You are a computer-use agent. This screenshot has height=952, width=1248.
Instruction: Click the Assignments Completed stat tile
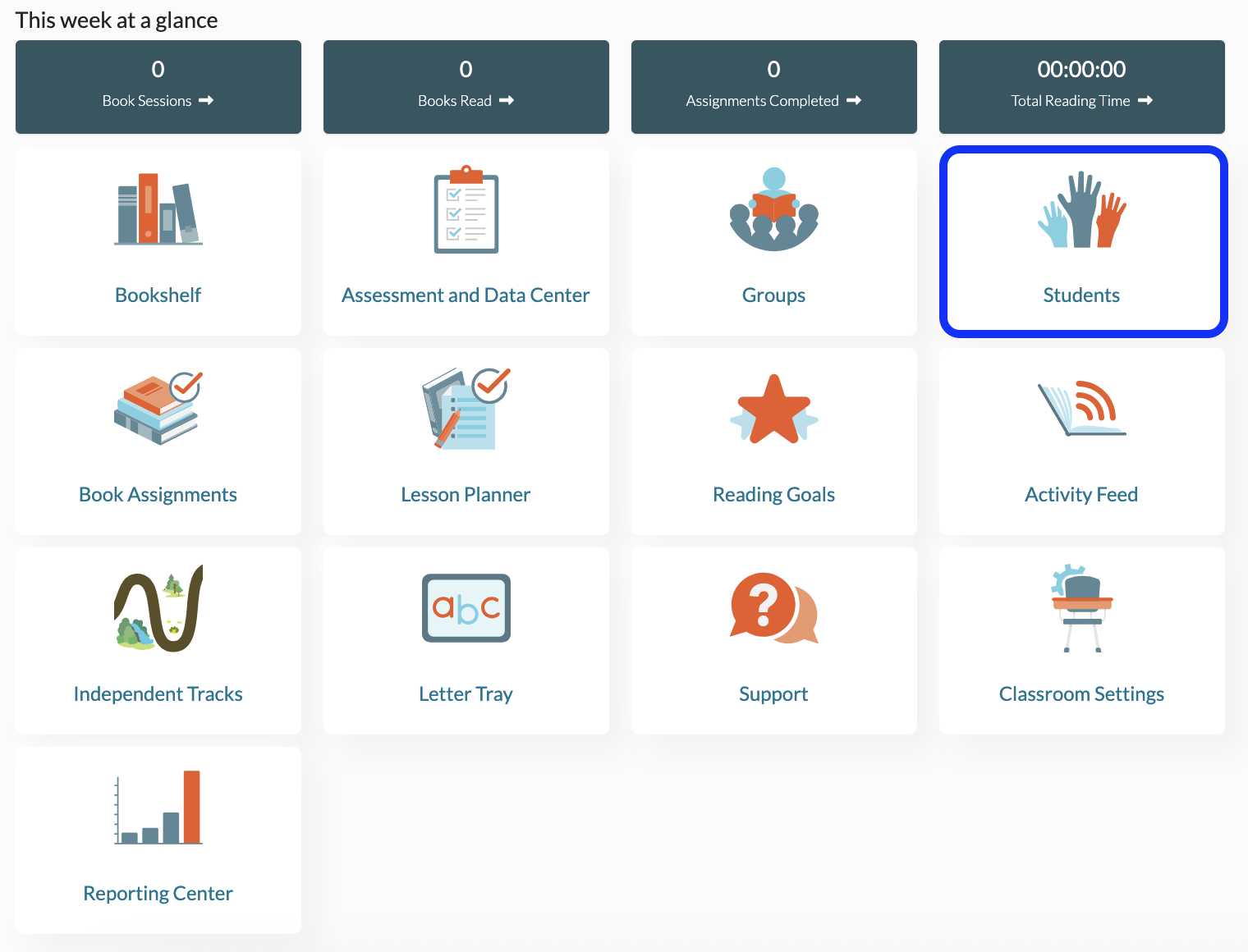click(x=774, y=87)
